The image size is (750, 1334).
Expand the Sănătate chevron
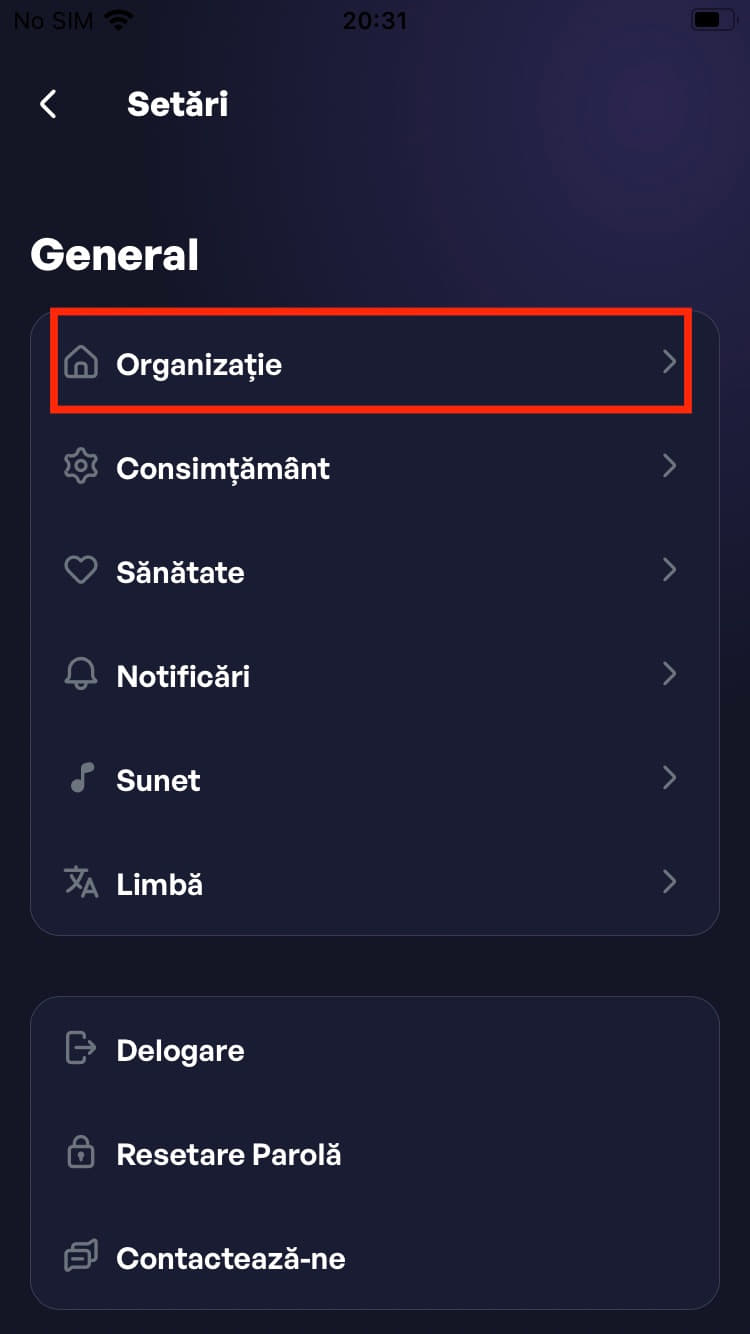[670, 570]
